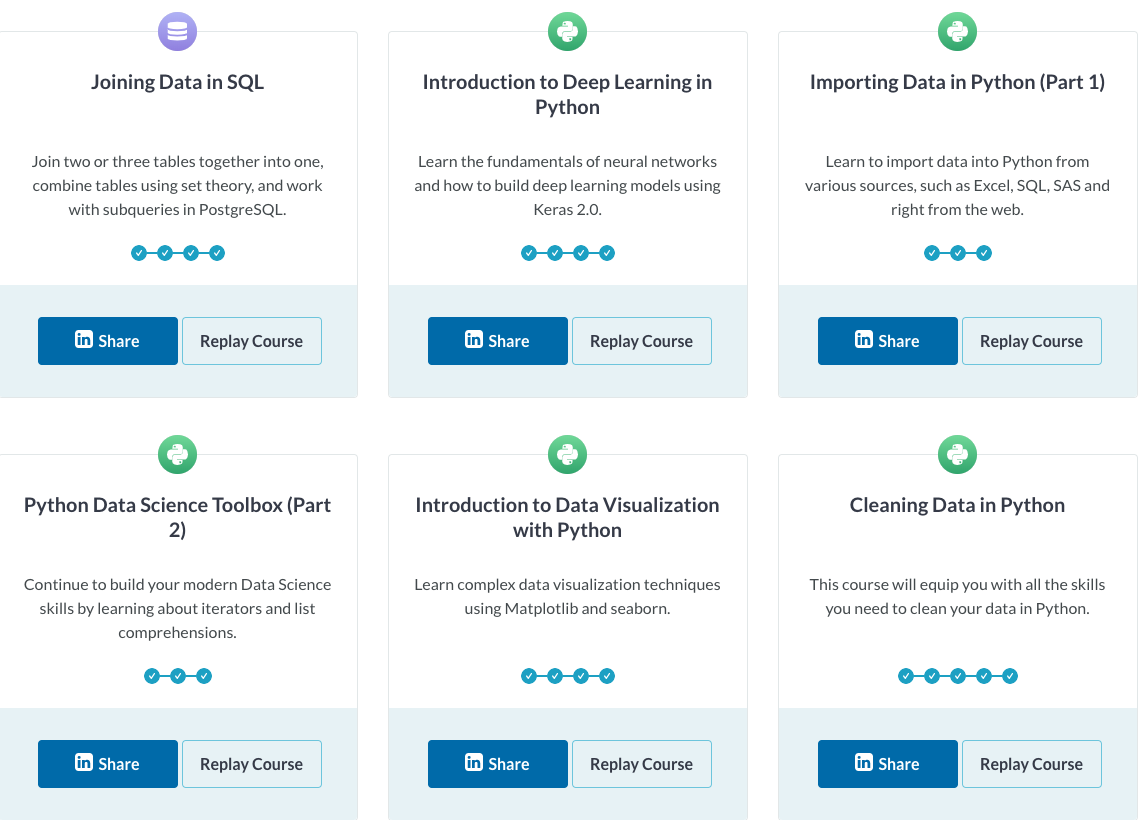Image resolution: width=1138 pixels, height=820 pixels.
Task: Click first chapter checkmark of Data Visualization course
Action: [529, 676]
